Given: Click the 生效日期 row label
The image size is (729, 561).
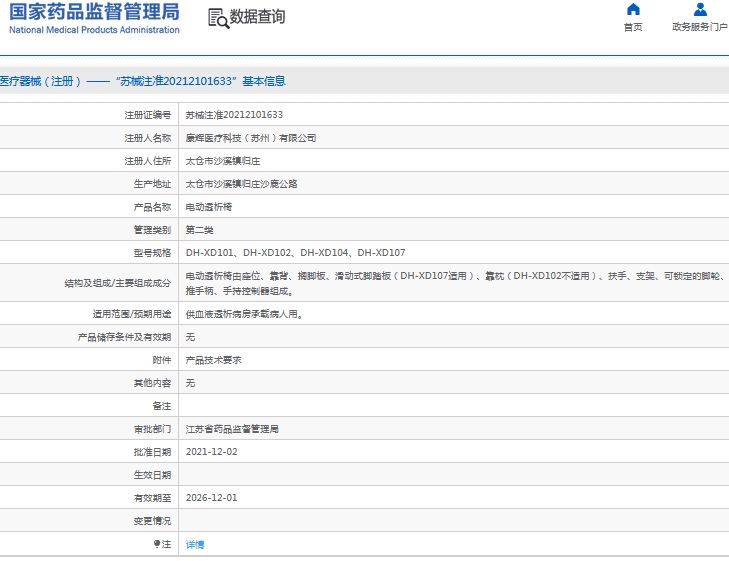Looking at the screenshot, I should tap(152, 475).
